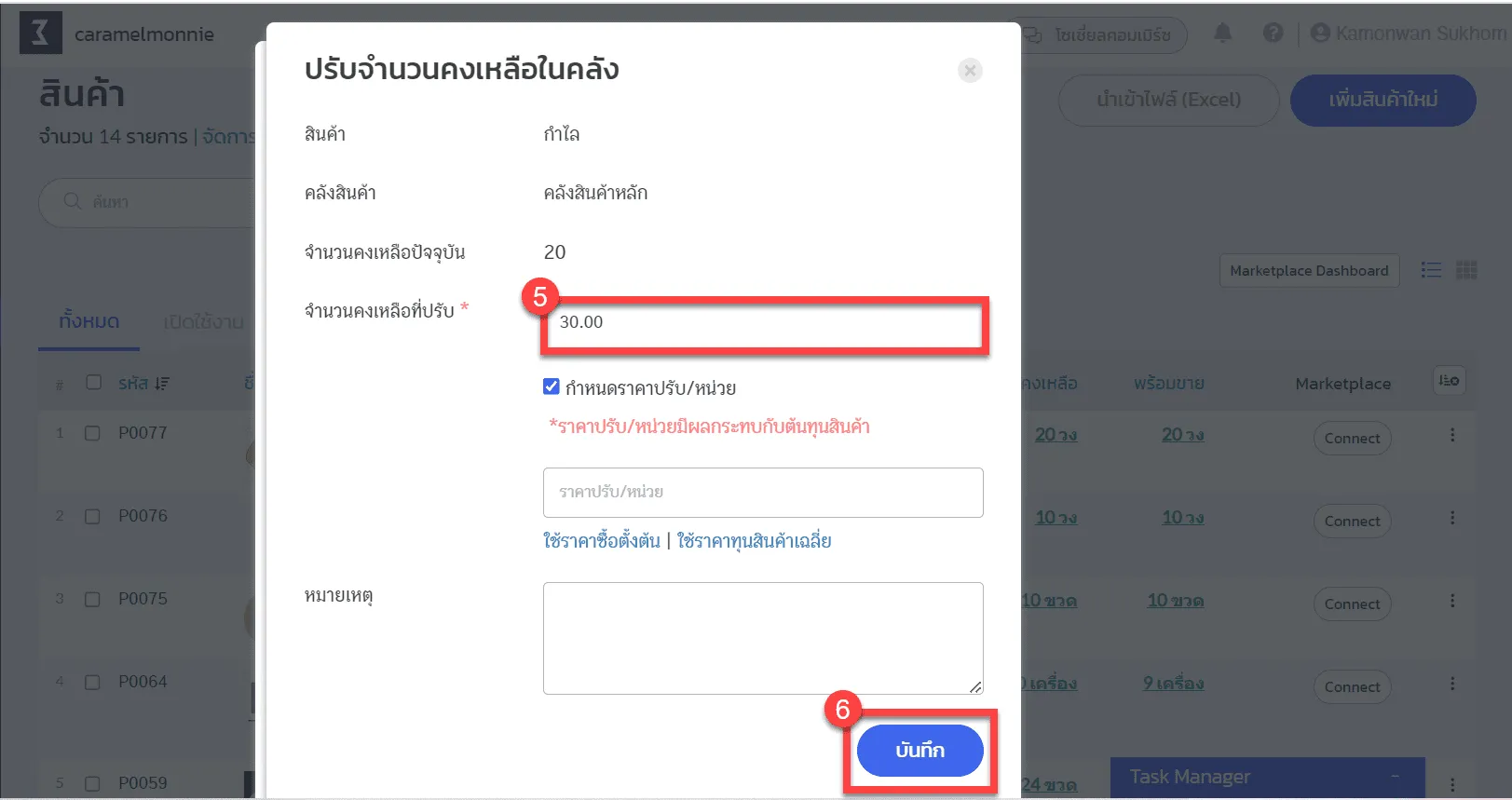The height and width of the screenshot is (800, 1512).
Task: Open three-dot menu for product P0075
Action: (1451, 601)
